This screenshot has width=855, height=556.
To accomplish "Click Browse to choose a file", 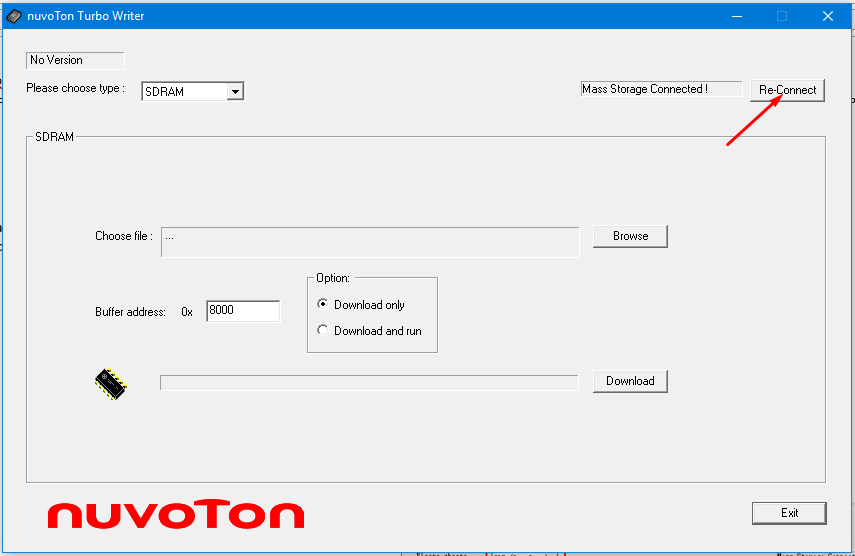I will tap(630, 236).
